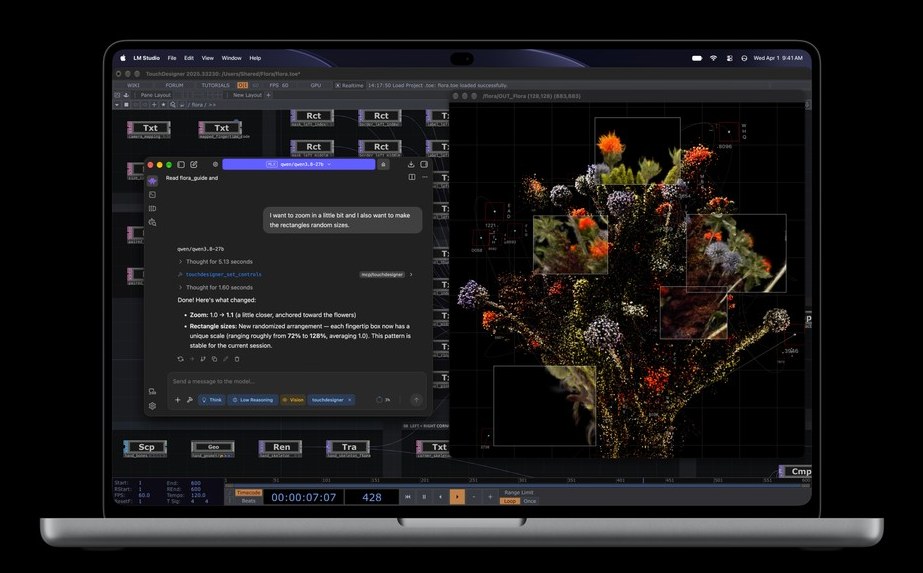The height and width of the screenshot is (573, 923).
Task: Click the frame number 428 field
Action: click(x=371, y=497)
